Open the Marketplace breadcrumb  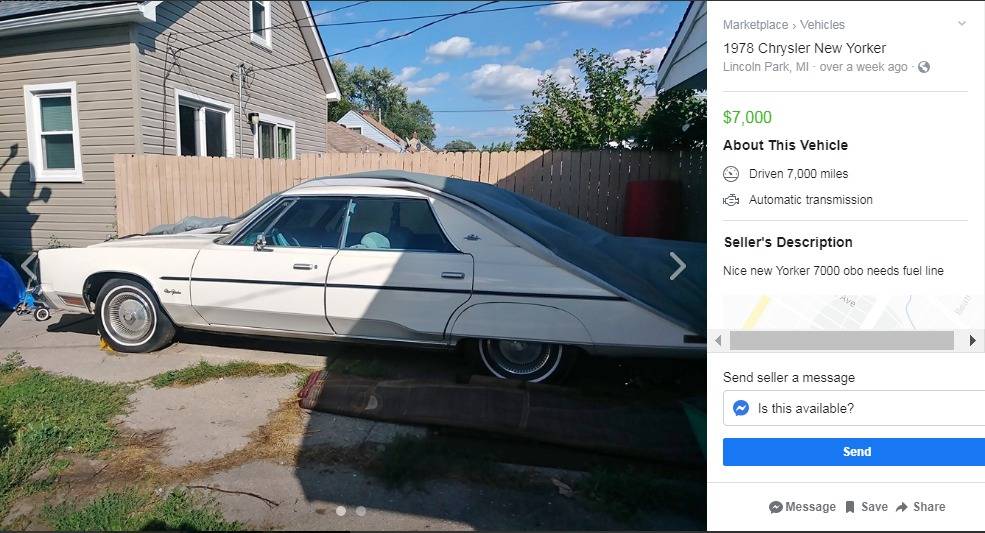(755, 25)
